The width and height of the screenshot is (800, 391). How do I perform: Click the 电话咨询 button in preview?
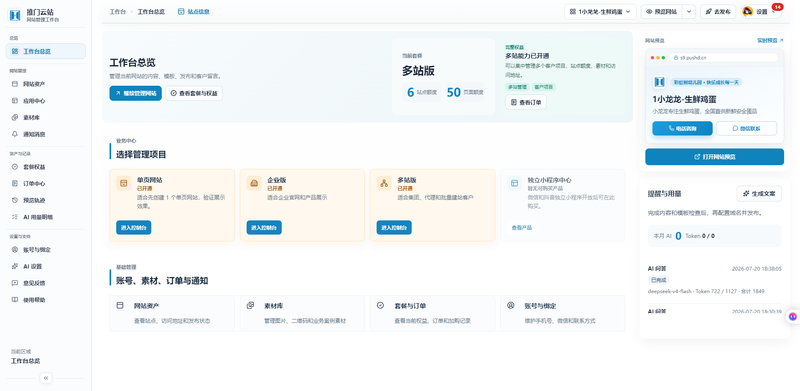[x=682, y=129]
